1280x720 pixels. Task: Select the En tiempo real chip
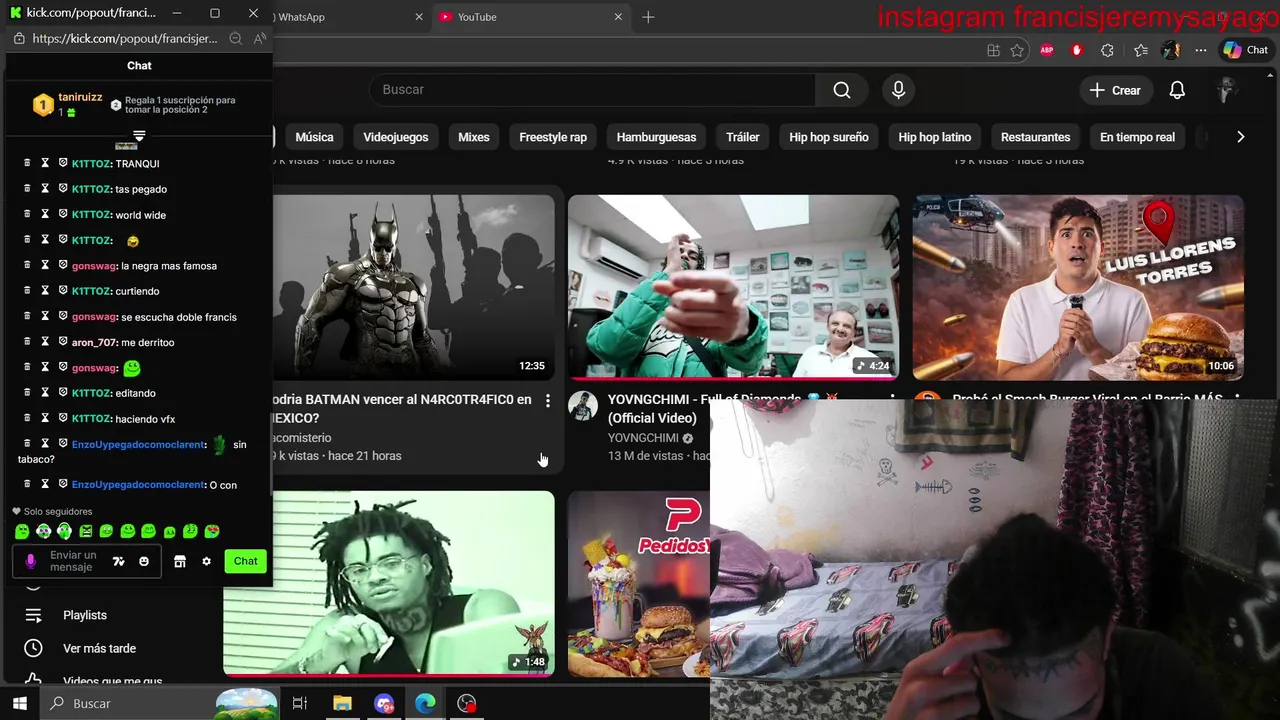click(x=1138, y=137)
